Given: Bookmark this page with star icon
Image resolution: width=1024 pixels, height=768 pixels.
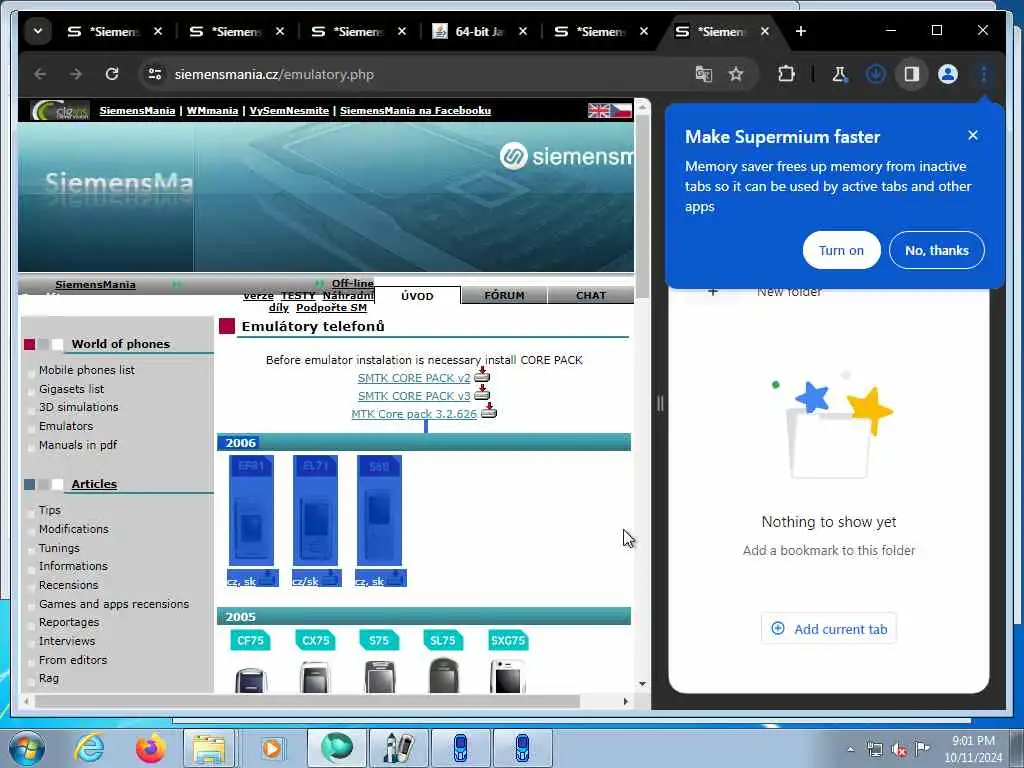Looking at the screenshot, I should point(736,74).
